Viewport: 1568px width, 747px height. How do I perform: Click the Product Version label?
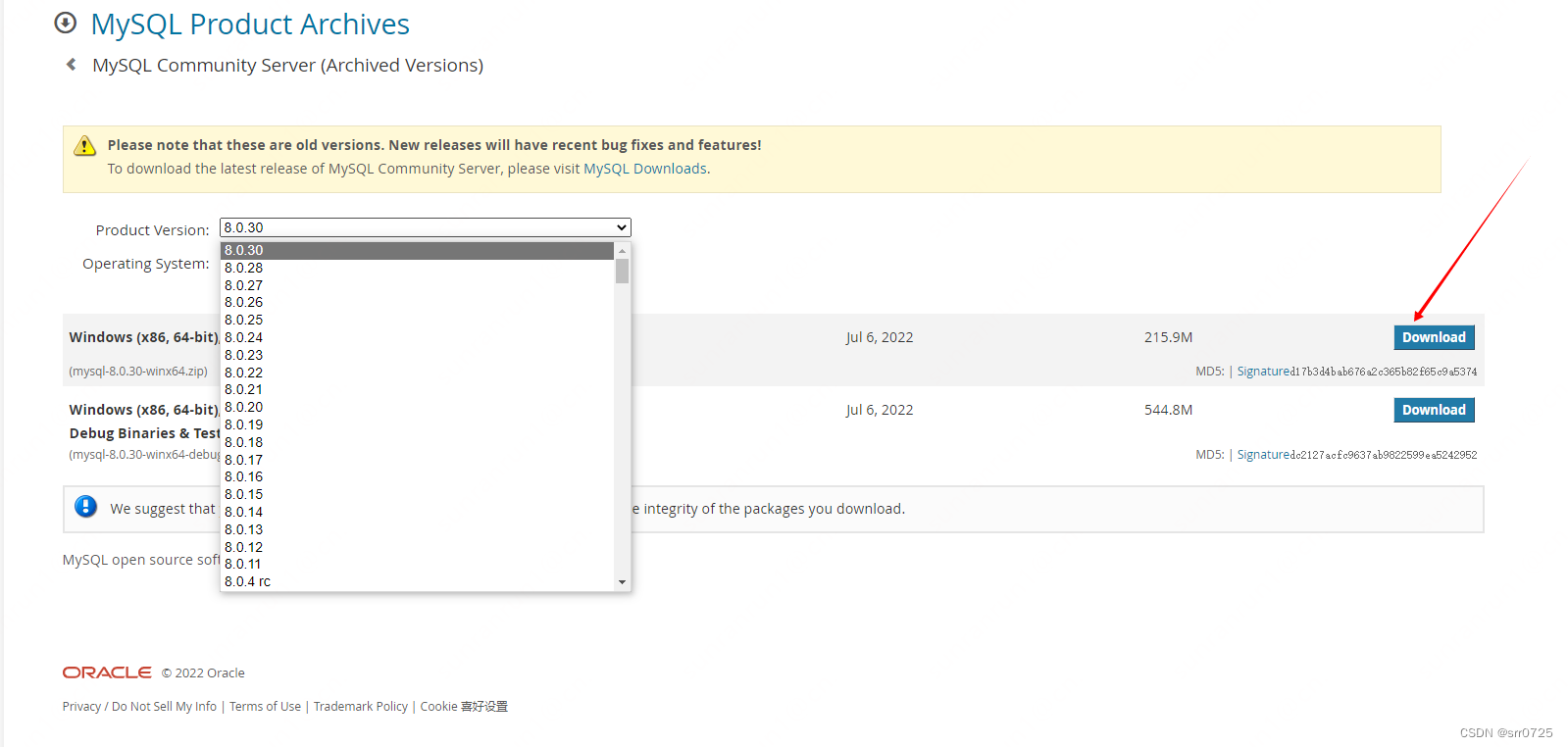[x=152, y=230]
